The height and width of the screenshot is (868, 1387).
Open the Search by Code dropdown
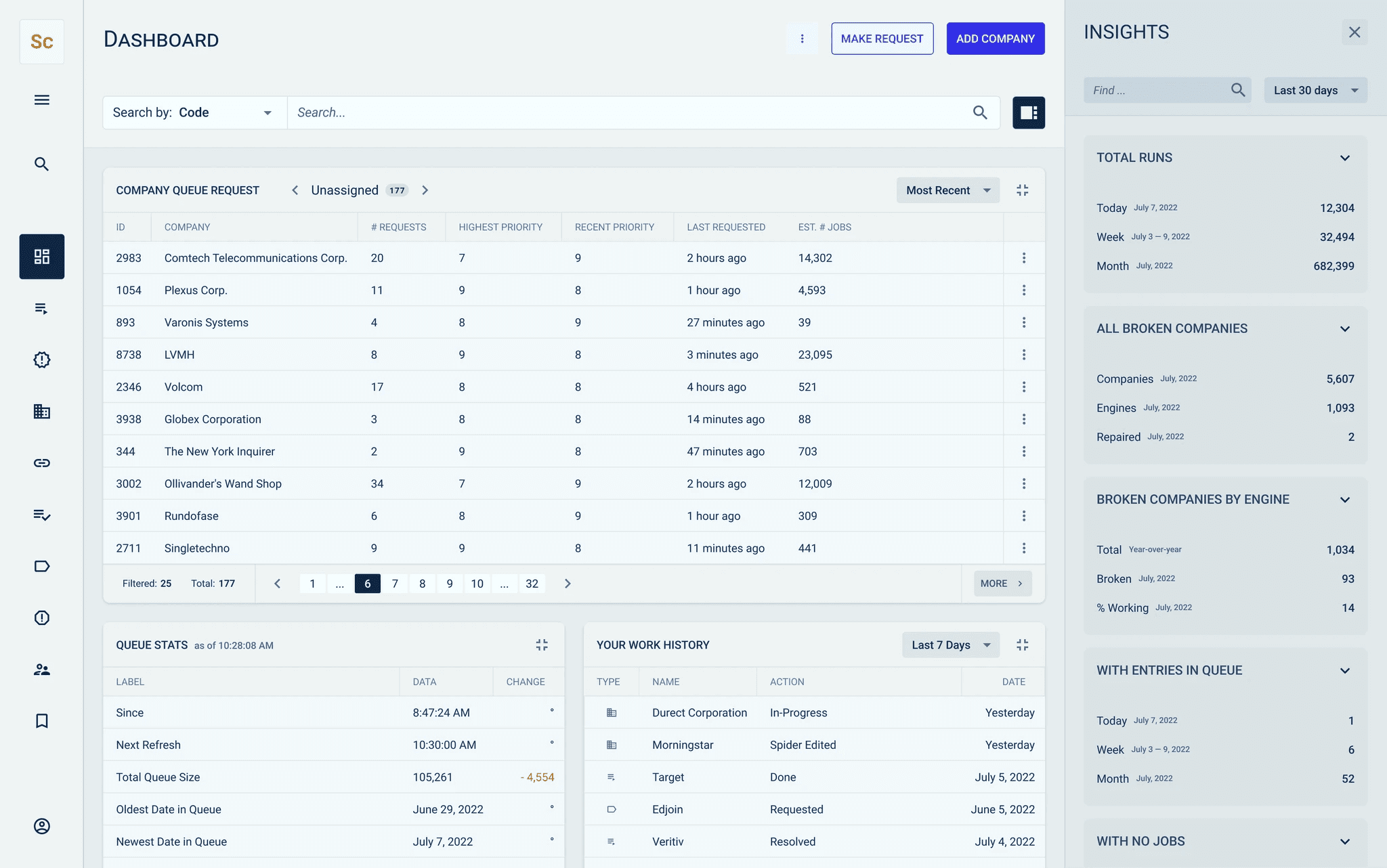195,112
